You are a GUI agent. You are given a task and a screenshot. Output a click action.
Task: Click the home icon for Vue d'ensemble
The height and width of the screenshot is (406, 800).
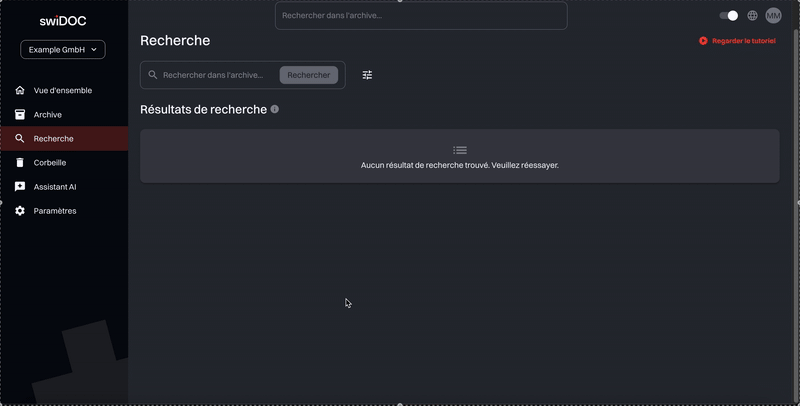[20, 90]
